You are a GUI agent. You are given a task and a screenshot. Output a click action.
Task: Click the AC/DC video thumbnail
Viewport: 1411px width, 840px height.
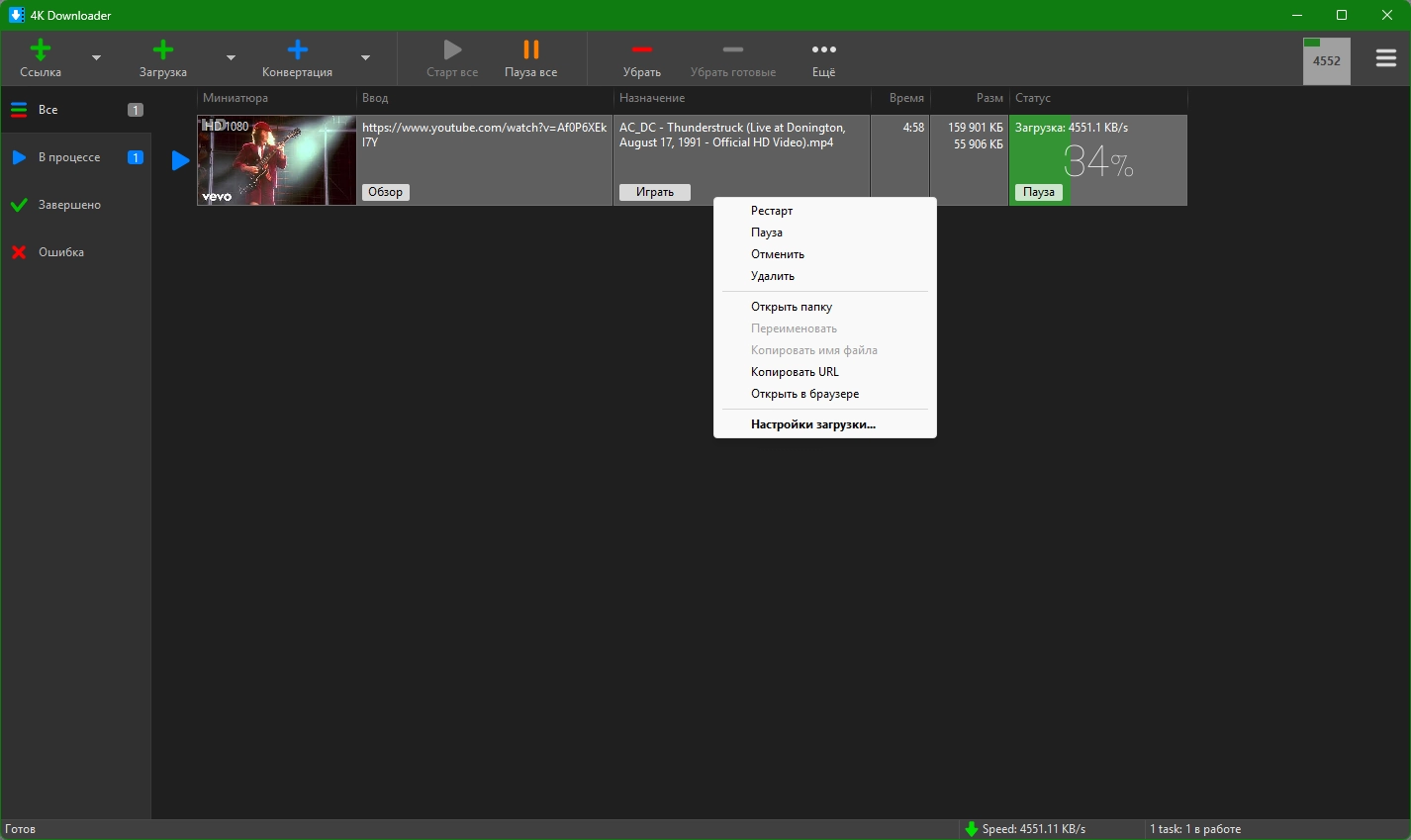(x=277, y=160)
